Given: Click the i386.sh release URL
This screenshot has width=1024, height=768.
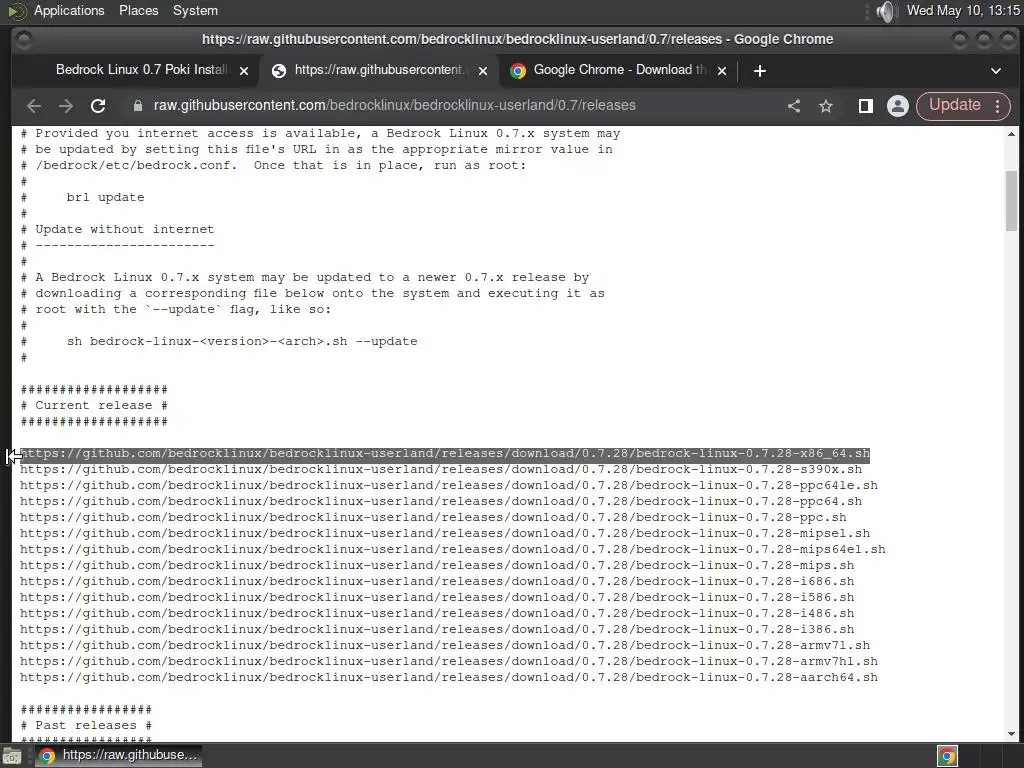Looking at the screenshot, I should [x=437, y=630].
